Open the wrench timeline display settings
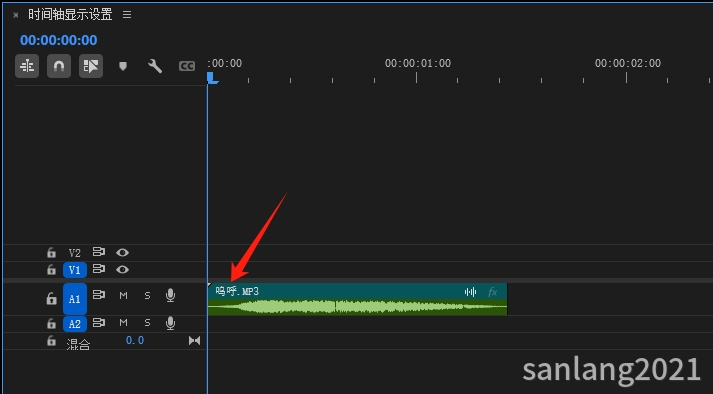The width and height of the screenshot is (713, 394). (x=155, y=66)
